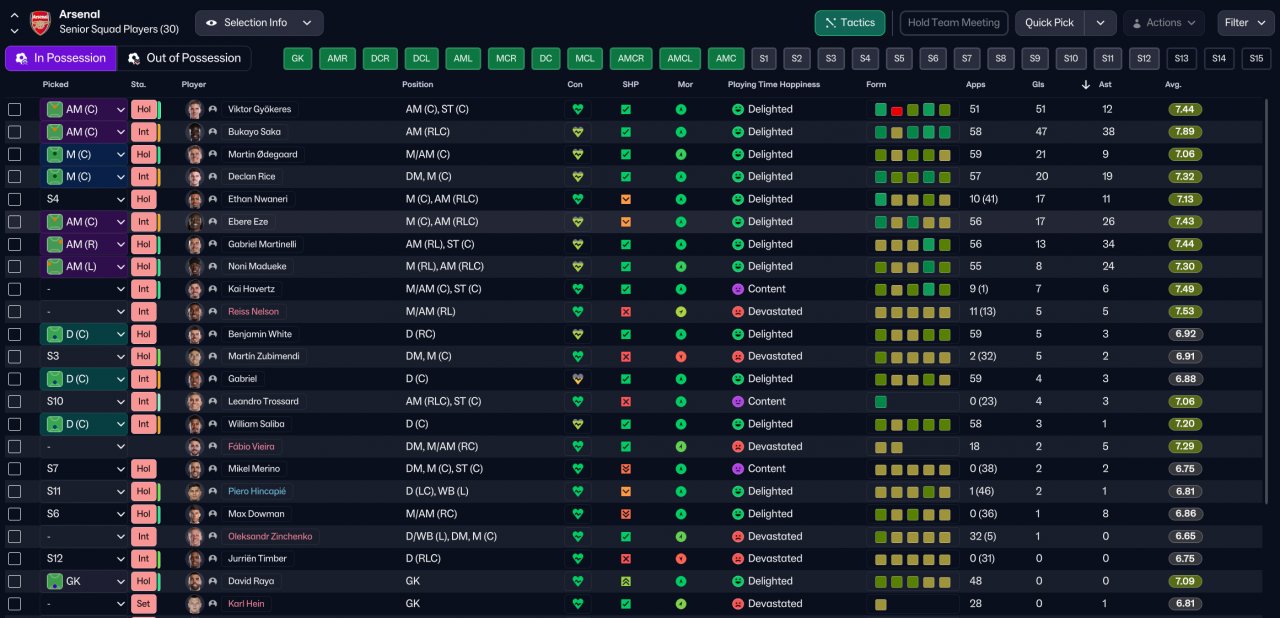1280x618 pixels.
Task: Select Declan Rice's row checkbox
Action: point(14,177)
